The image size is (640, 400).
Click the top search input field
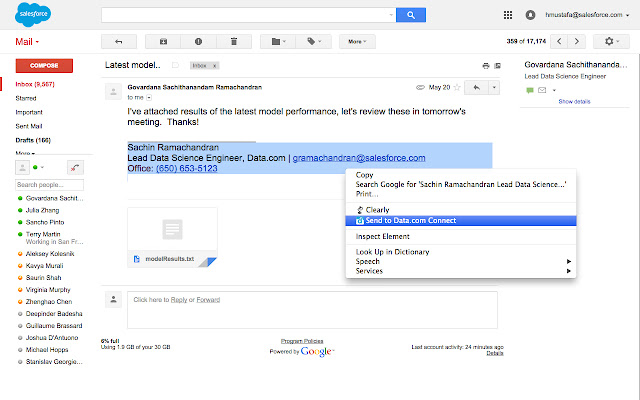(249, 15)
